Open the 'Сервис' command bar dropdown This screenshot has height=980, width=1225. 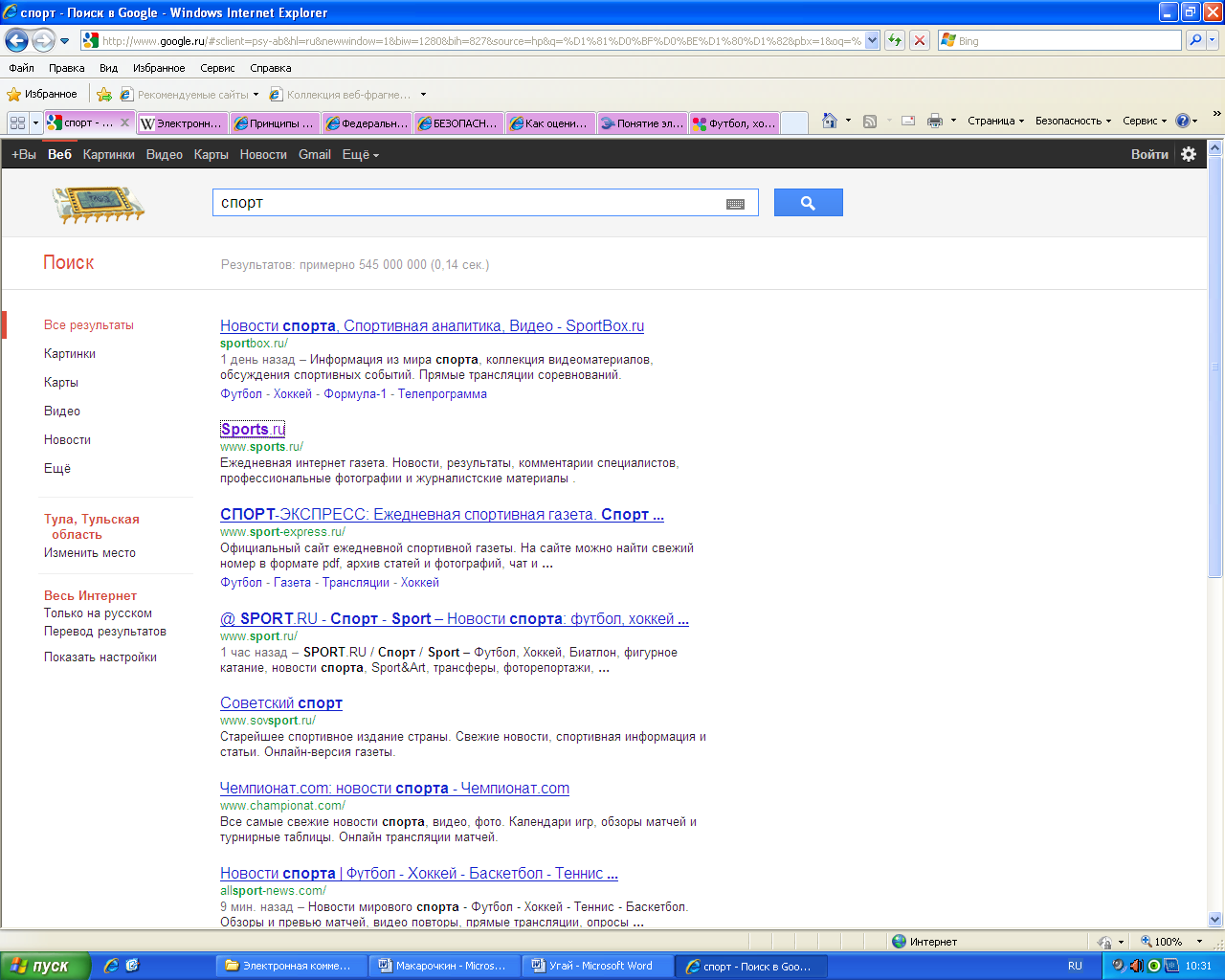pos(1145,121)
